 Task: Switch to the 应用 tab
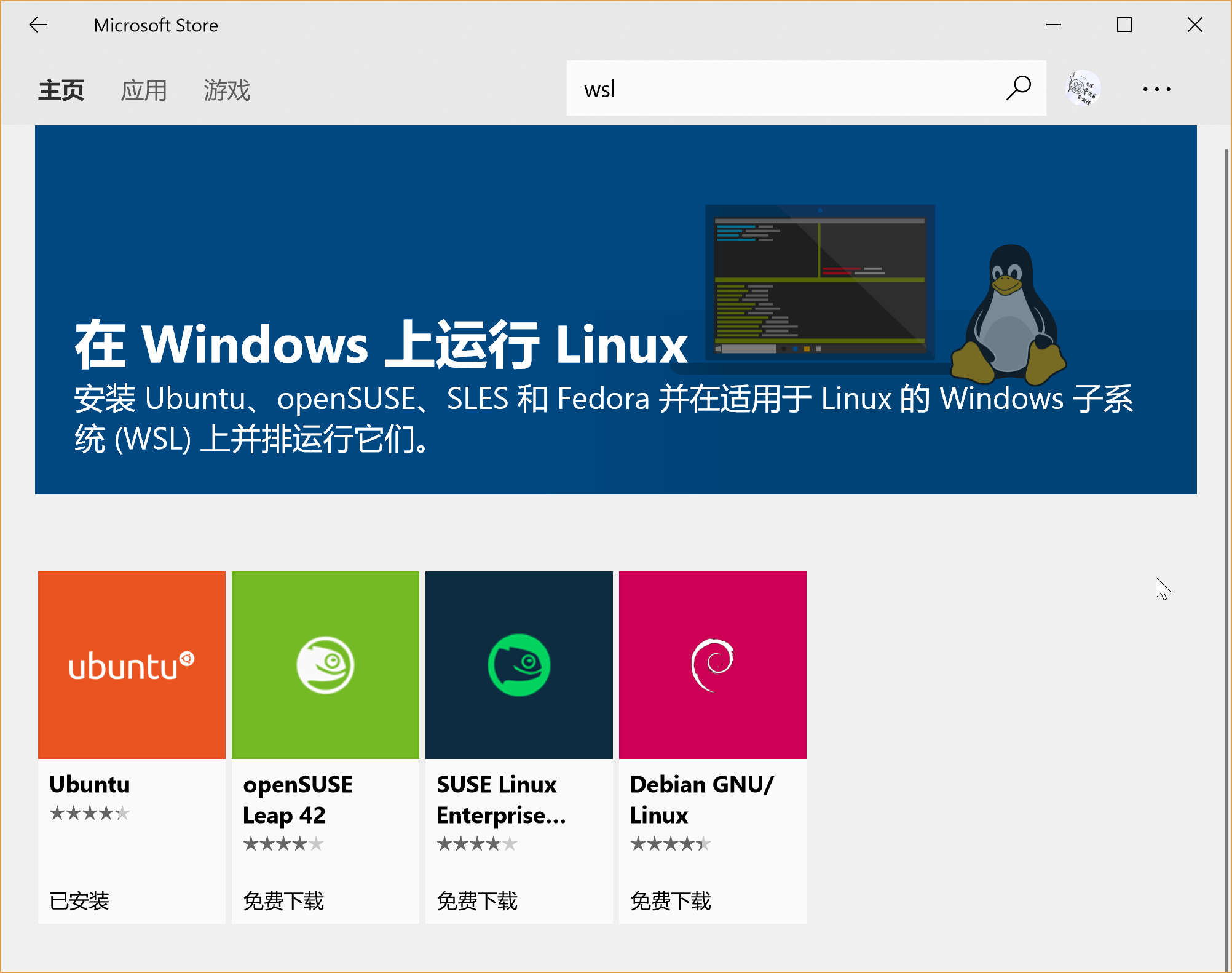(x=144, y=90)
